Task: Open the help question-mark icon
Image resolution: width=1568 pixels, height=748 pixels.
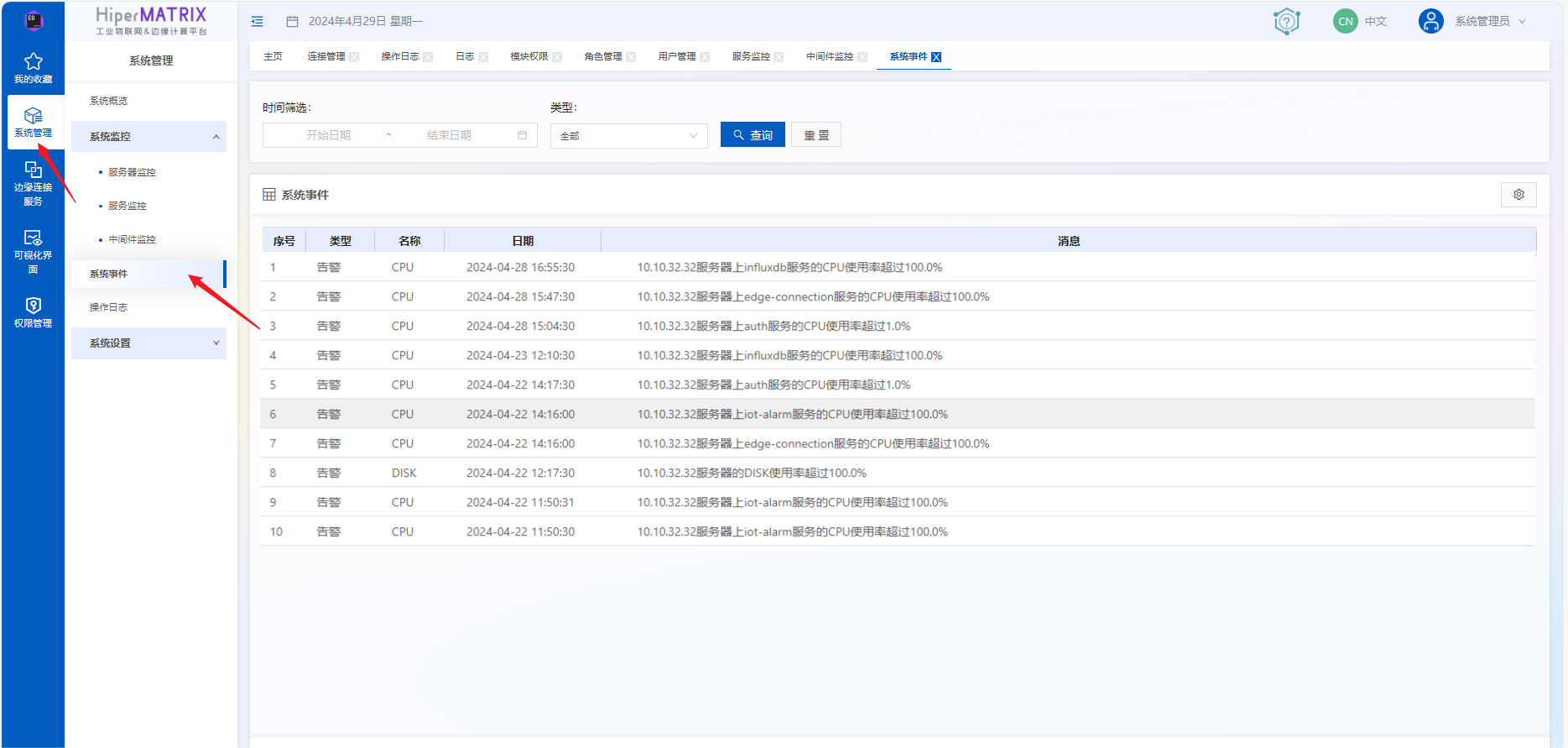Action: pos(1286,21)
